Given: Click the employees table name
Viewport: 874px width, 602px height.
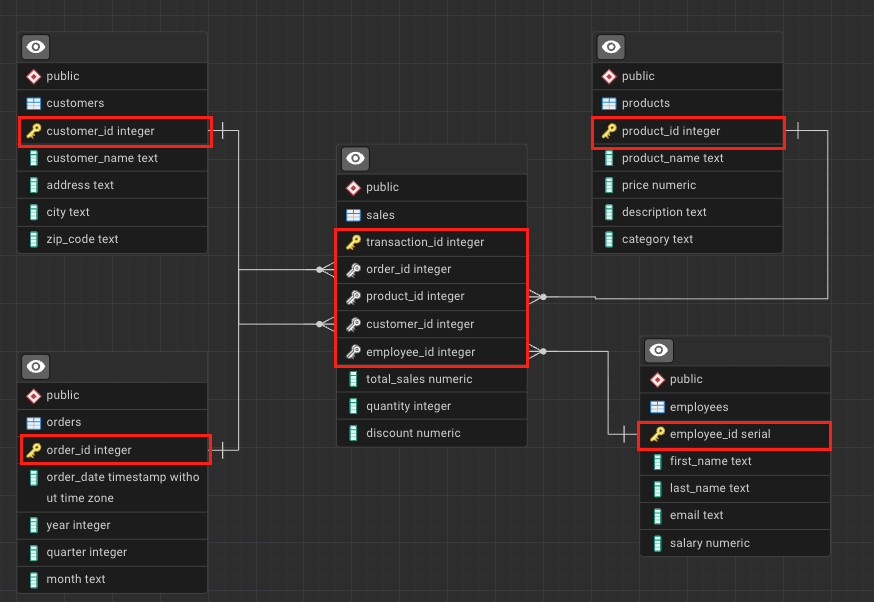Looking at the screenshot, I should [x=699, y=407].
